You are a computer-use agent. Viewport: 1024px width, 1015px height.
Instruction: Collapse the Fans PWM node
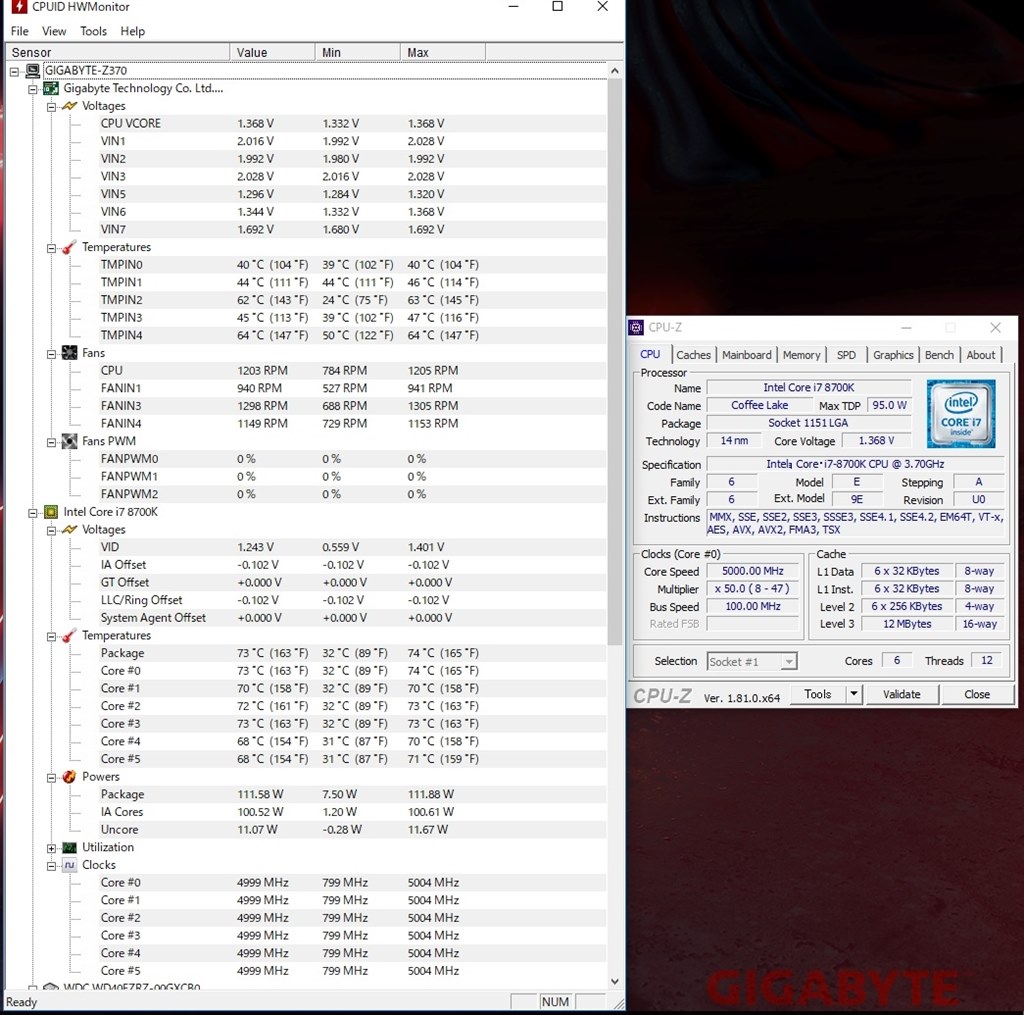coord(51,442)
